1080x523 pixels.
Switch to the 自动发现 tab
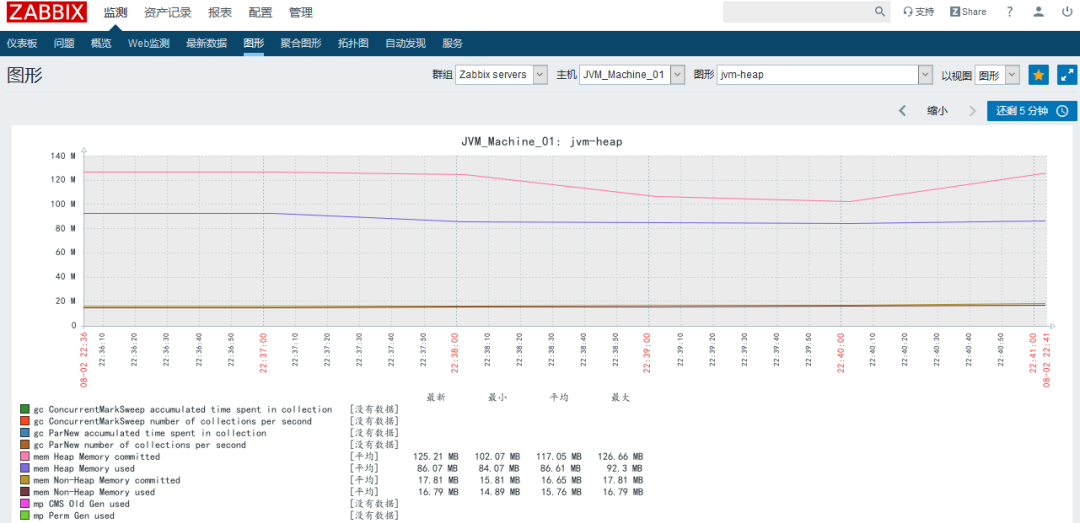[x=406, y=43]
